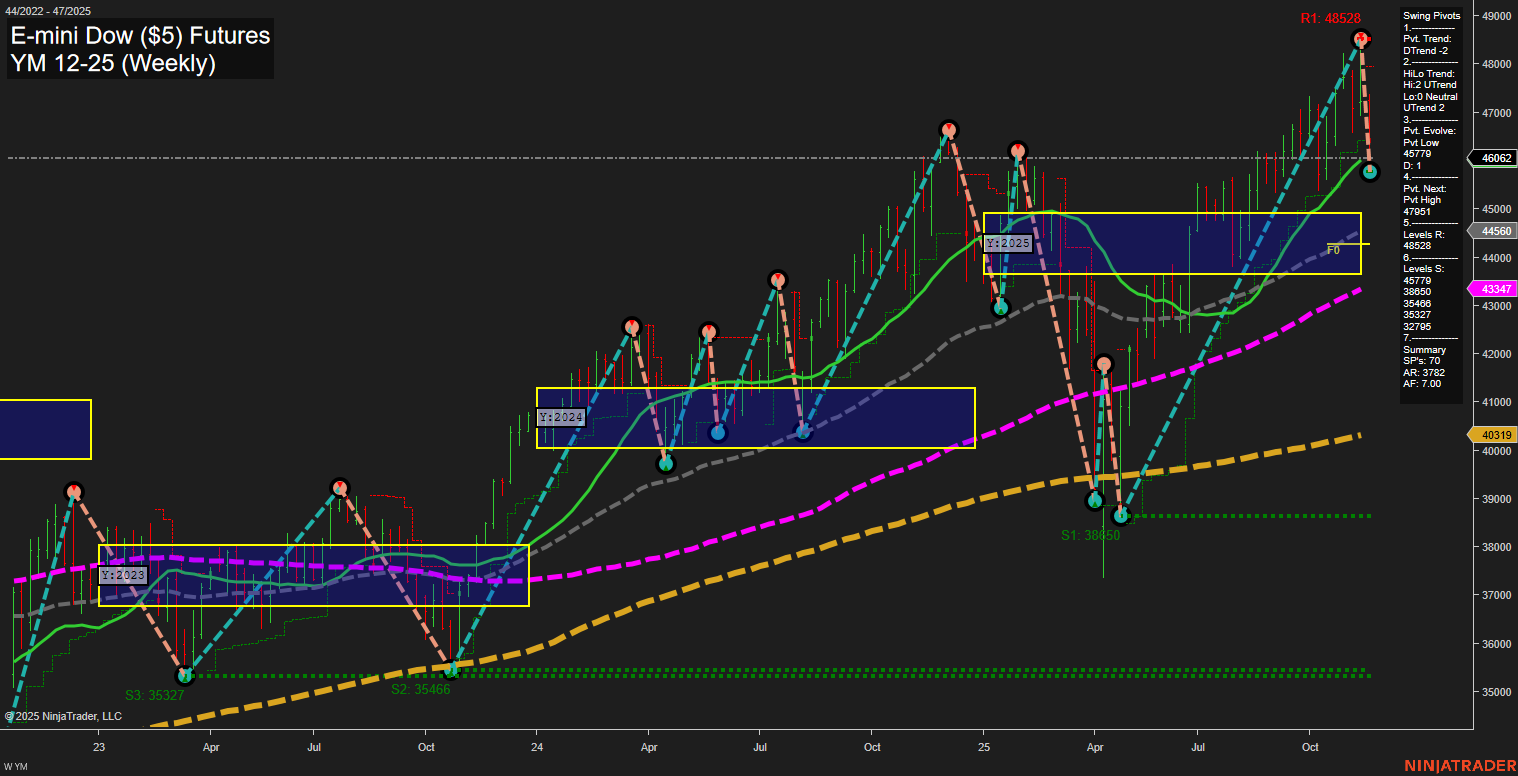Select the Pvt. Trend: line in Swing Pivots
The width and height of the screenshot is (1518, 776).
pos(1427,39)
